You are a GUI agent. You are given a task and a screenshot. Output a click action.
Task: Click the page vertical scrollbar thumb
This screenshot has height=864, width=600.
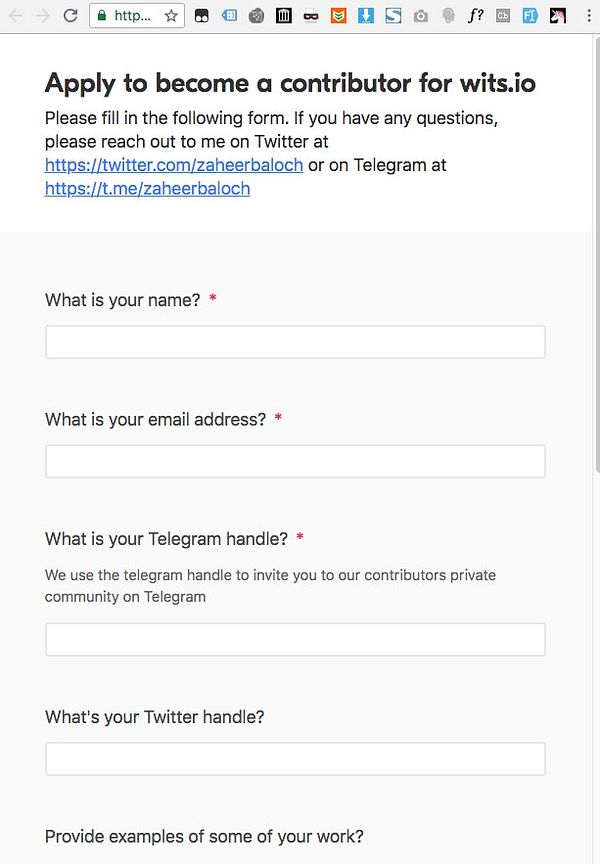597,253
